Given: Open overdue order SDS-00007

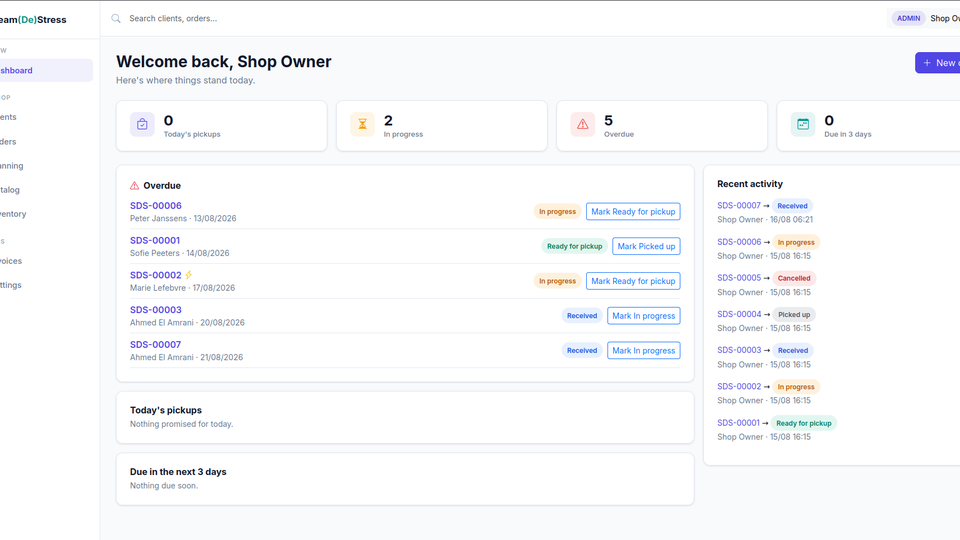Looking at the screenshot, I should tap(156, 345).
